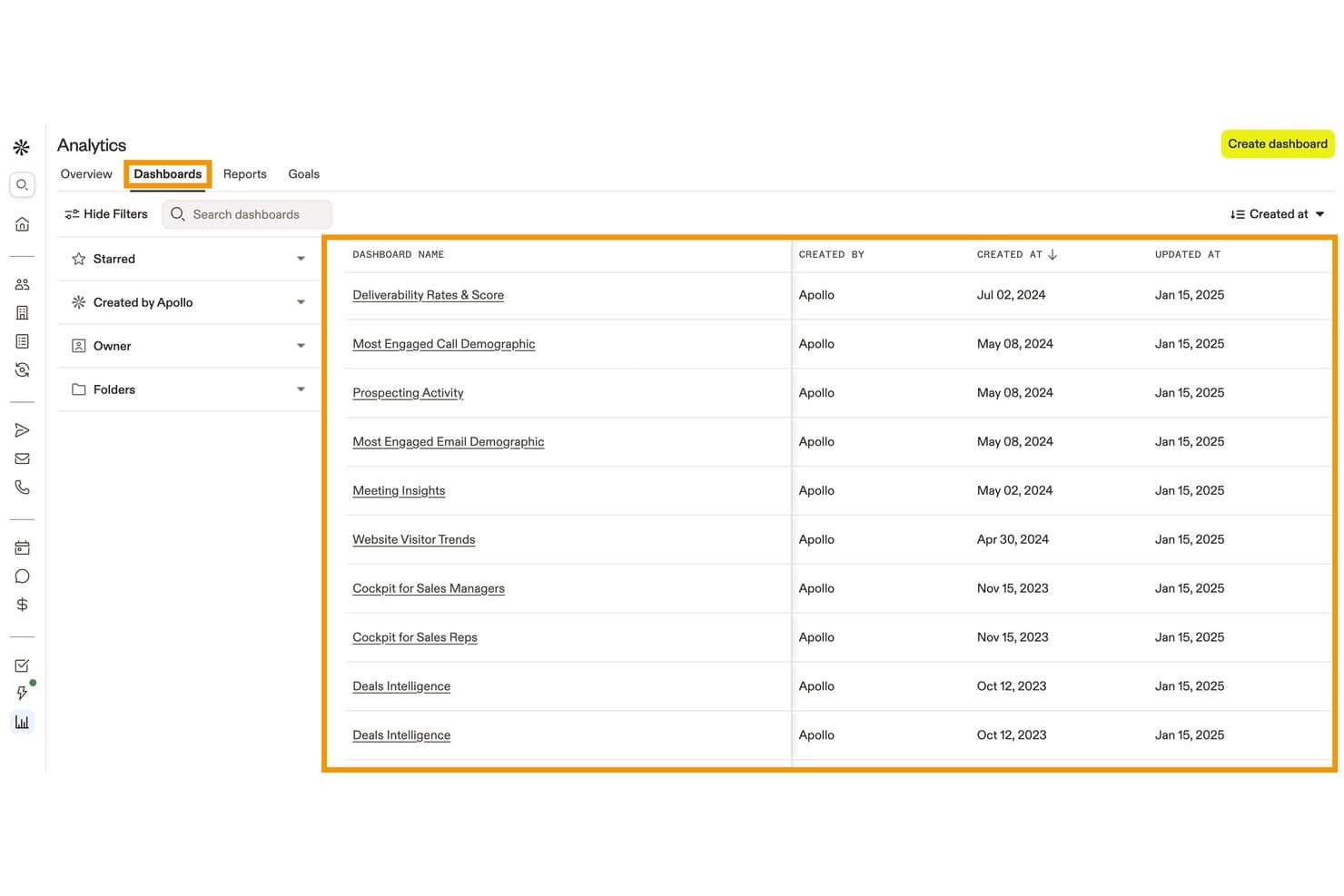Screen dimensions: 1344x896
Task: Open the Cockpit for Sales Reps dashboard
Action: 415,638
